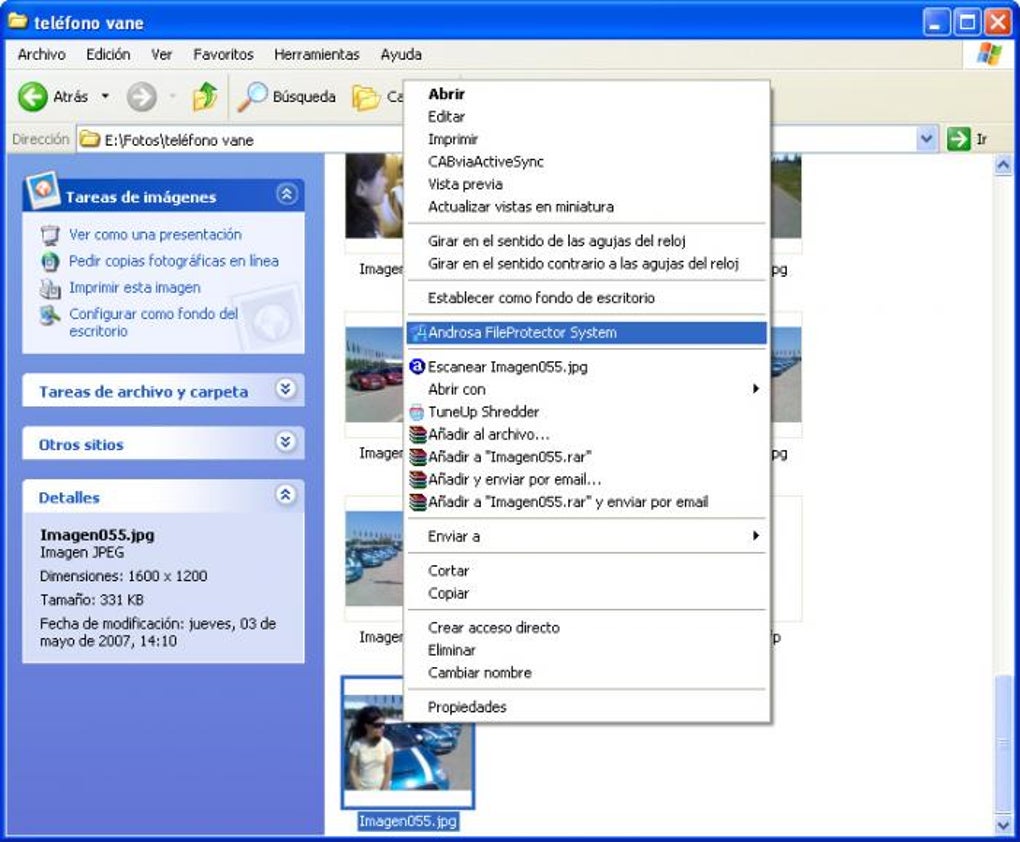
Task: Open Propiedades from the context menu
Action: coord(586,707)
